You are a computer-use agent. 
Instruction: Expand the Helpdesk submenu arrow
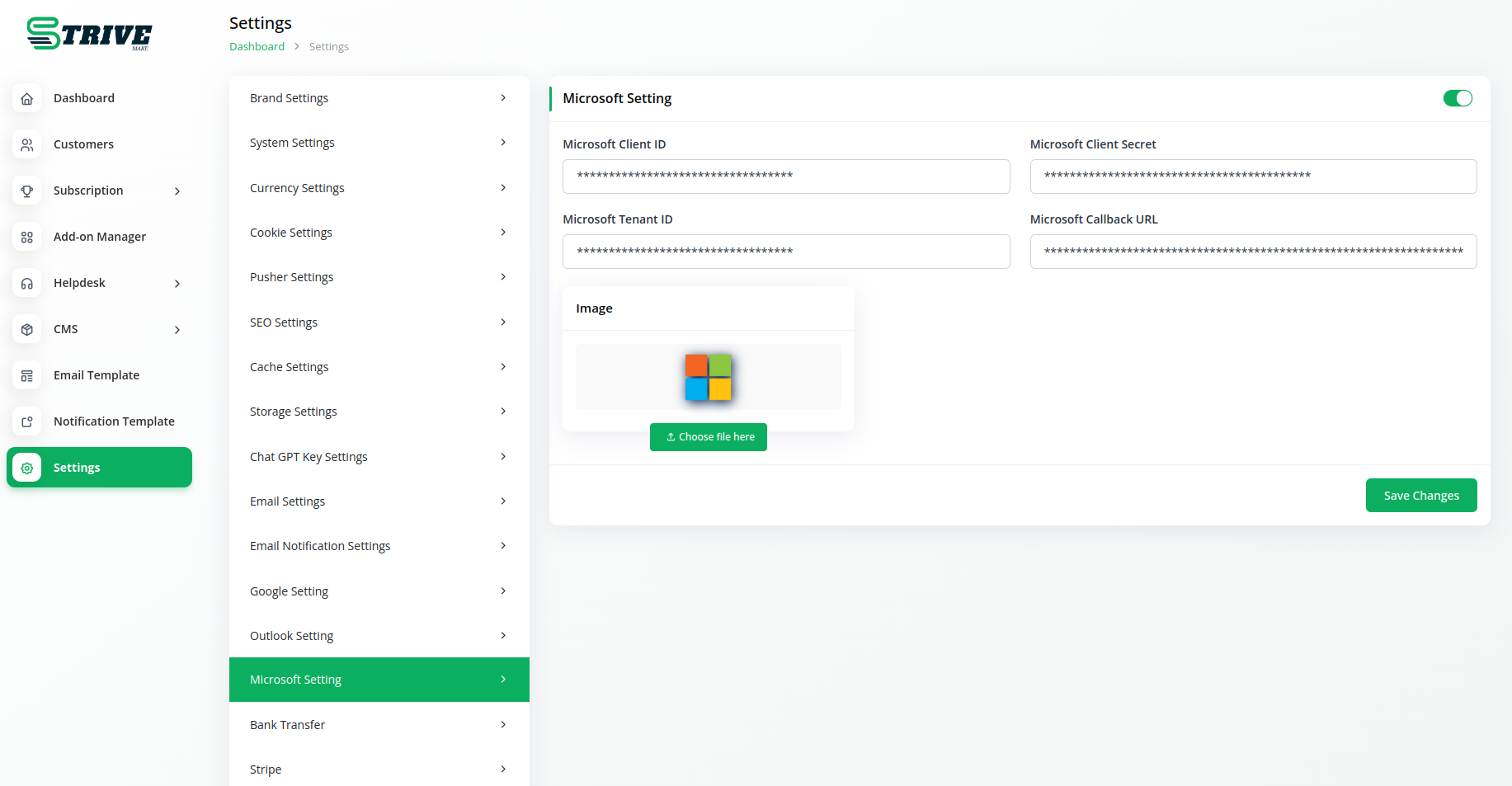point(177,284)
